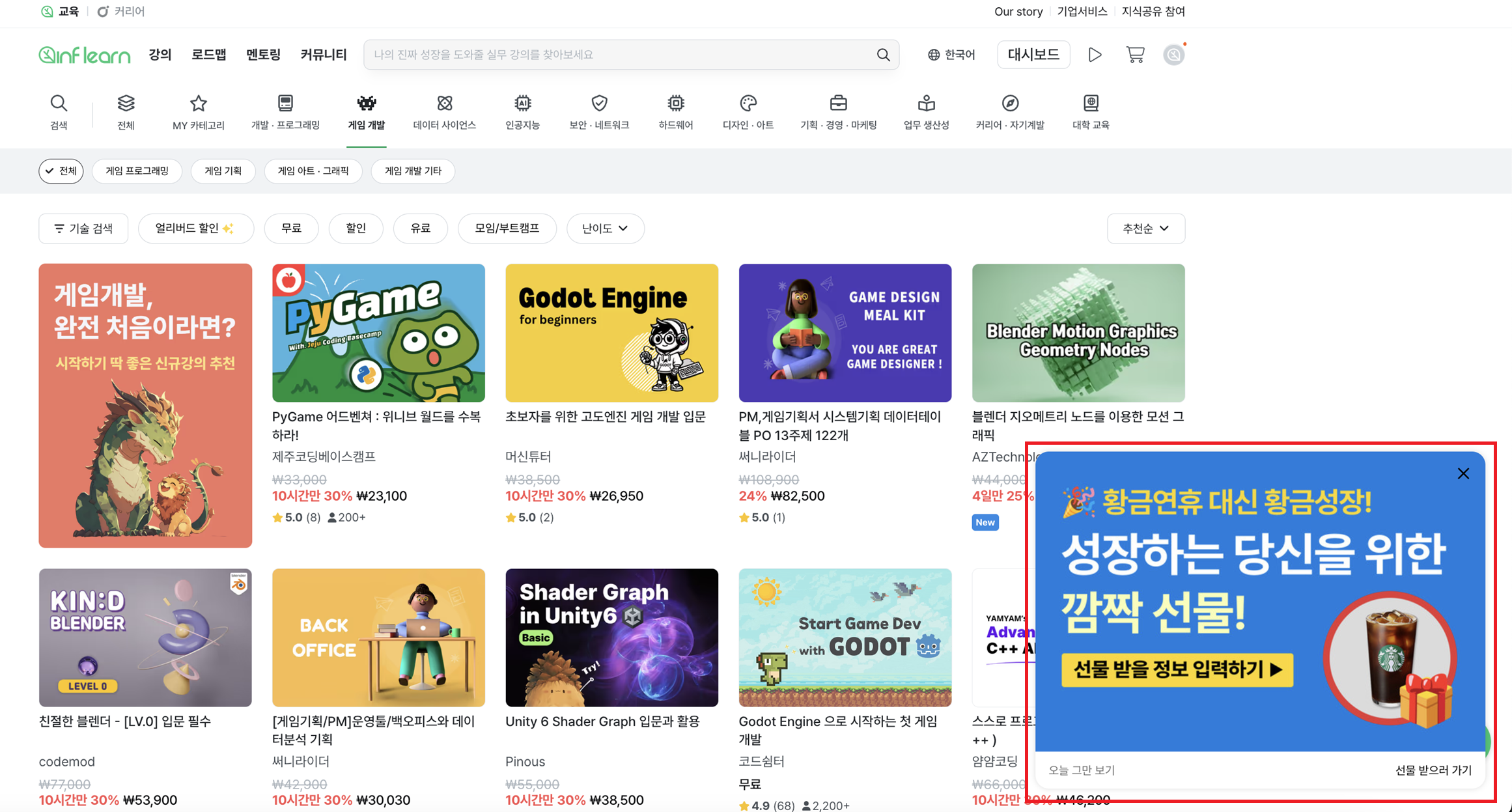Open the 로드맵 menu
Image resolution: width=1512 pixels, height=812 pixels.
point(209,55)
